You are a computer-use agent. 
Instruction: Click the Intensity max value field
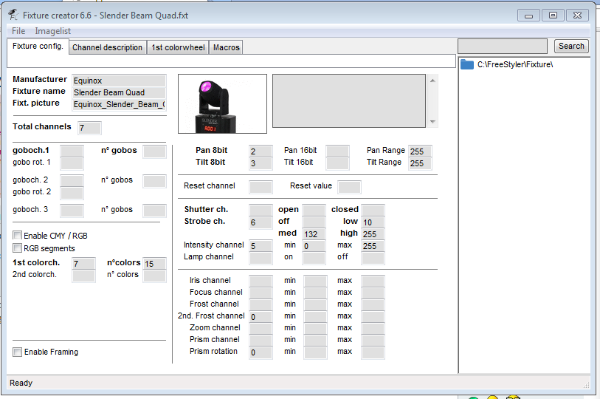(x=373, y=246)
